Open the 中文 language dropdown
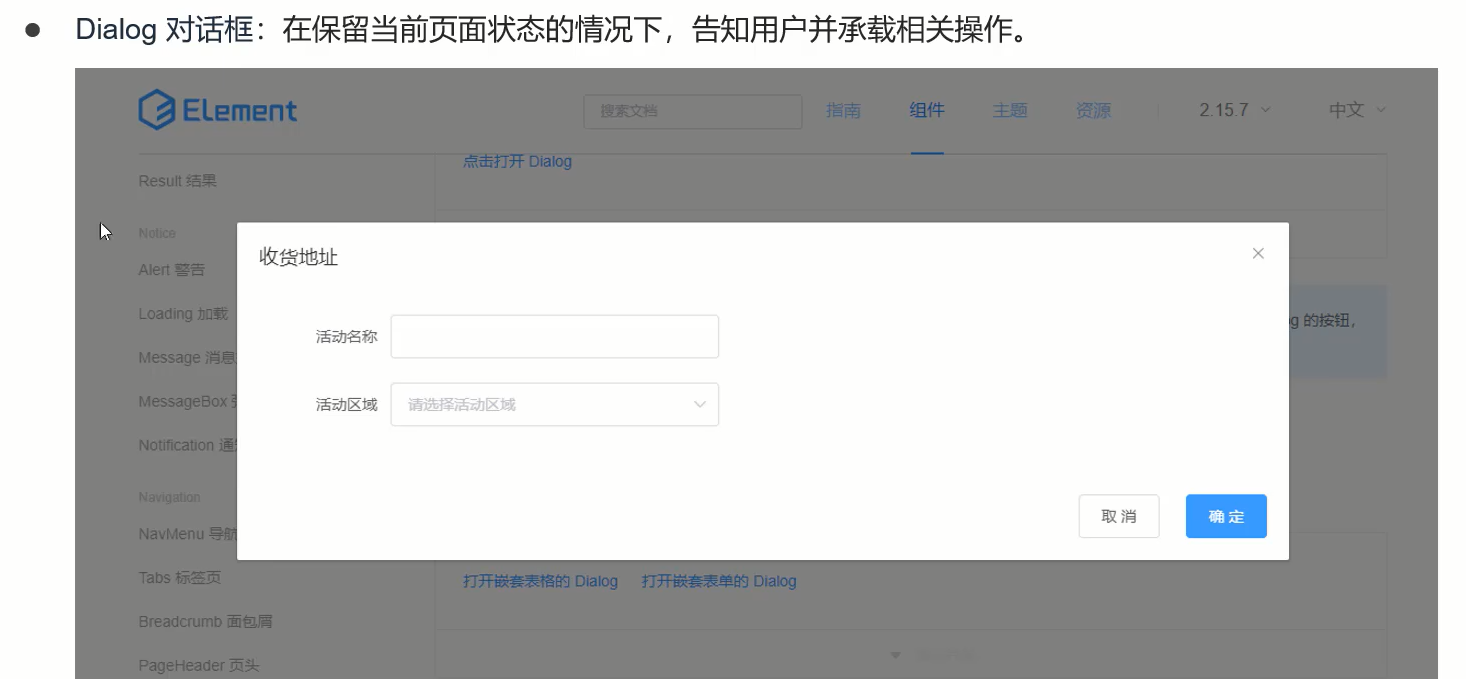The height and width of the screenshot is (679, 1466). (1358, 111)
